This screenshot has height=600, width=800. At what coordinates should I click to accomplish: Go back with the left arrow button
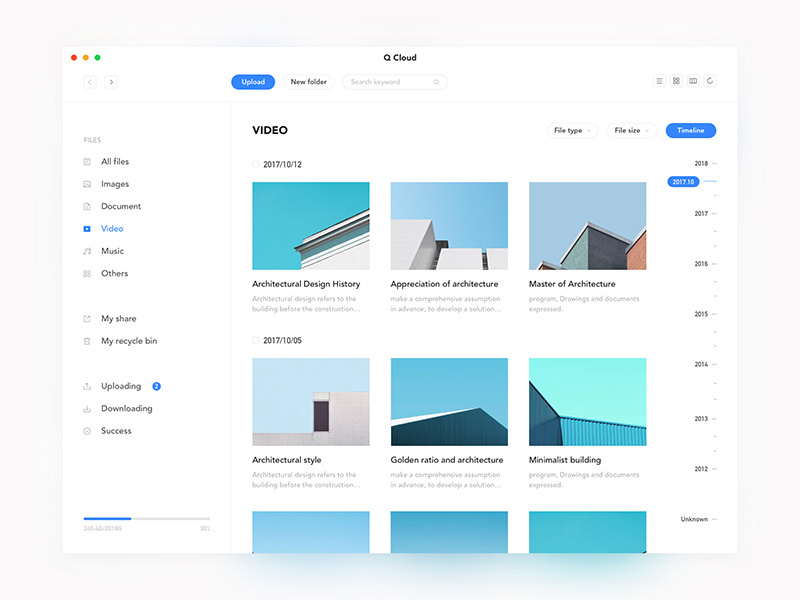pyautogui.click(x=90, y=82)
